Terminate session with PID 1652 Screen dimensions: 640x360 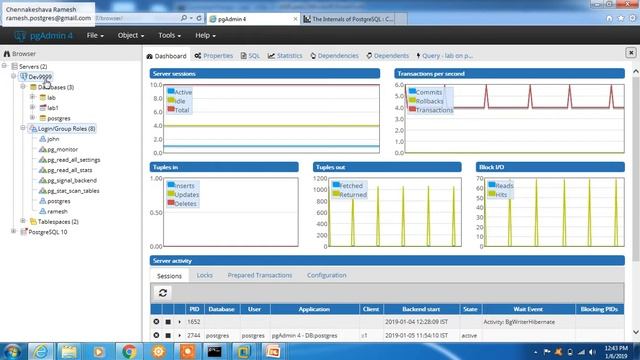(156, 322)
